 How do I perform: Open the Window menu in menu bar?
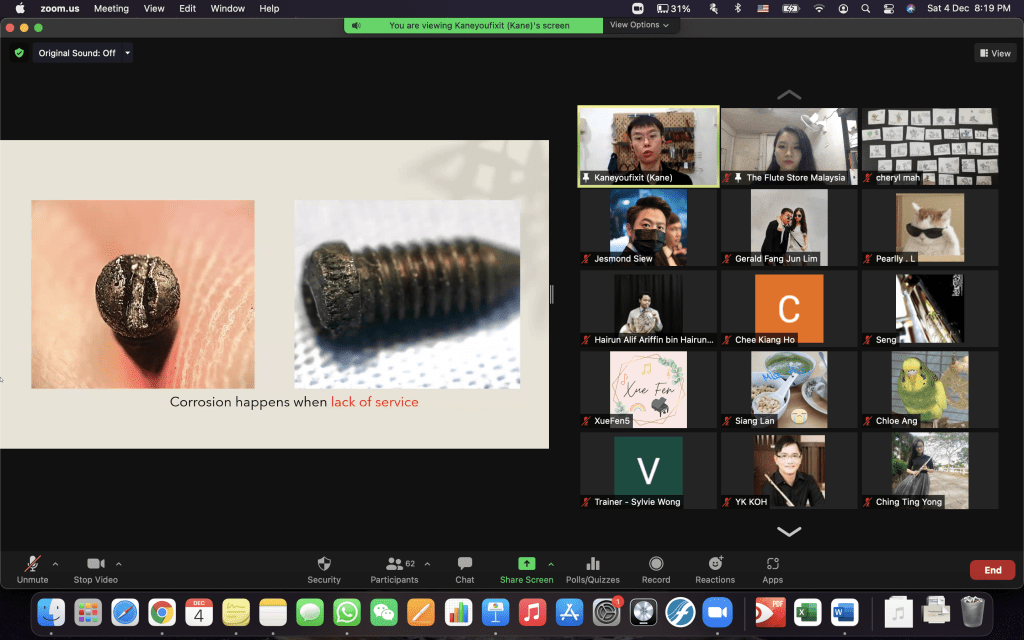[228, 8]
